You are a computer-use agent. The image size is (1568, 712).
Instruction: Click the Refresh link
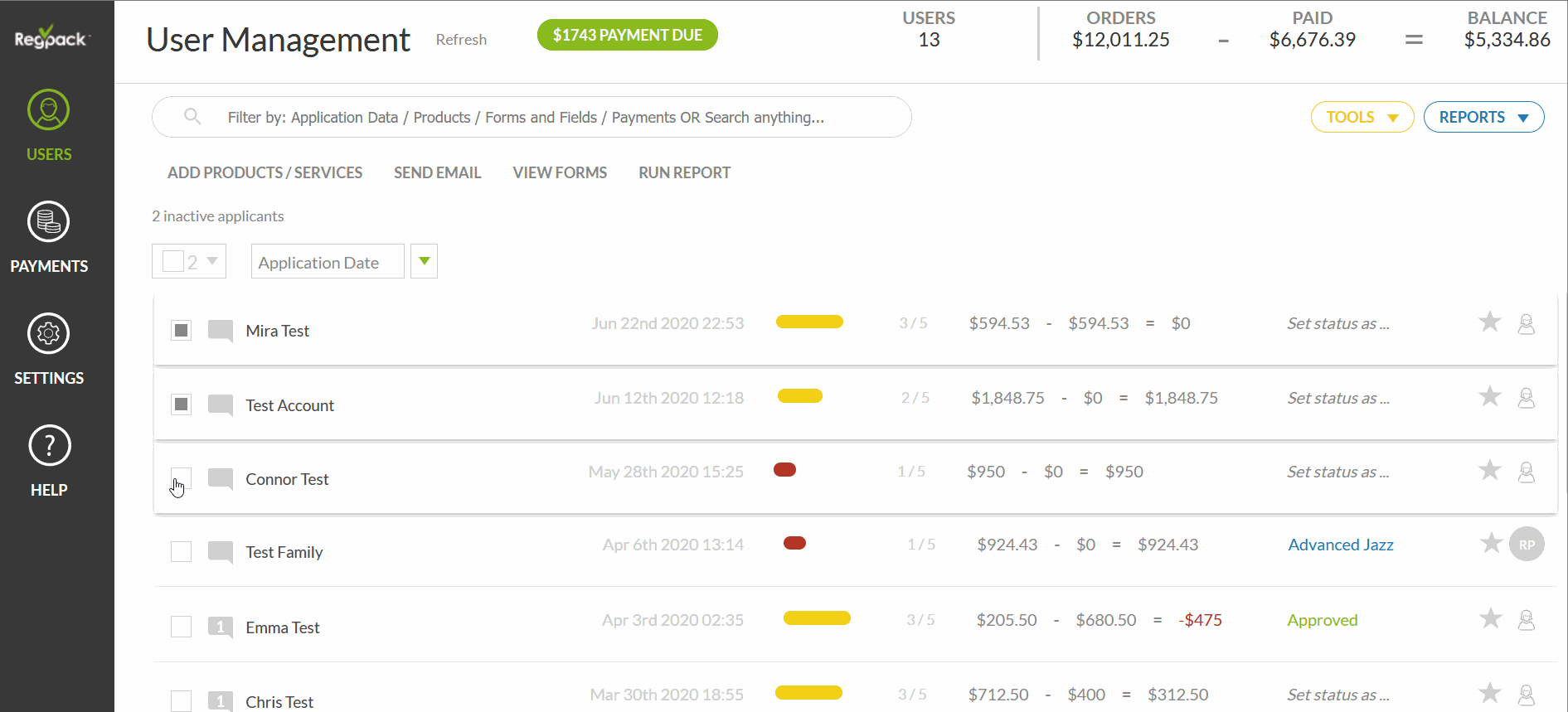click(461, 40)
